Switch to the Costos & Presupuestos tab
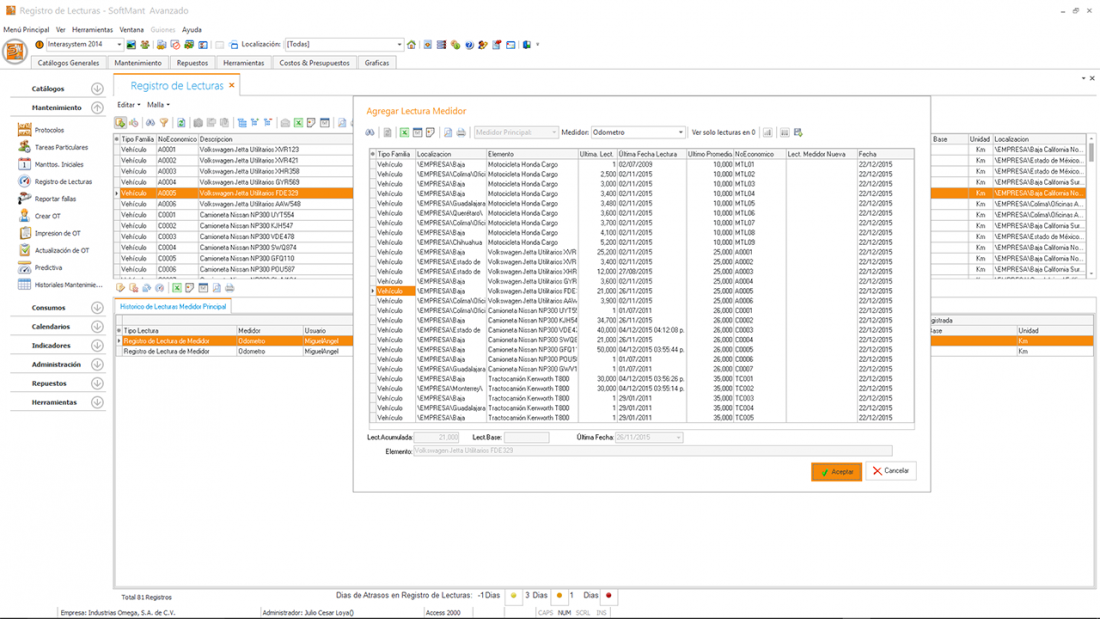This screenshot has width=1100, height=619. pos(314,63)
